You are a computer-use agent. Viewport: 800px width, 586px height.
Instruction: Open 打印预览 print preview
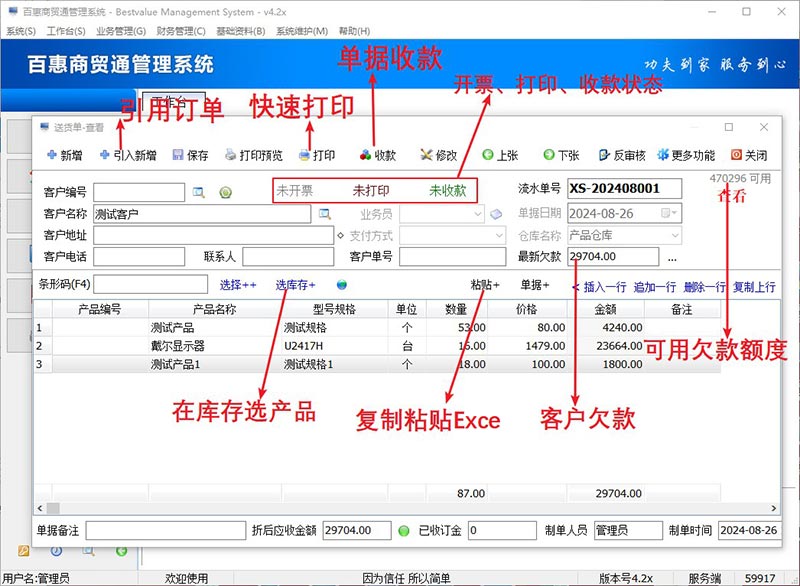[254, 155]
